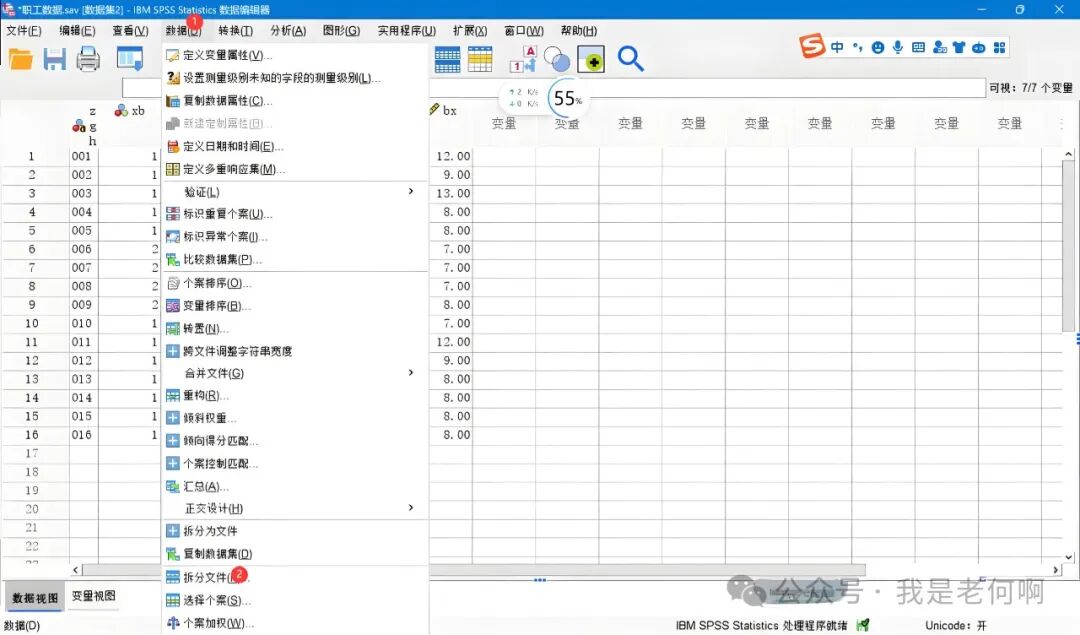Click the cell editor input field

pyautogui.click(x=554, y=87)
